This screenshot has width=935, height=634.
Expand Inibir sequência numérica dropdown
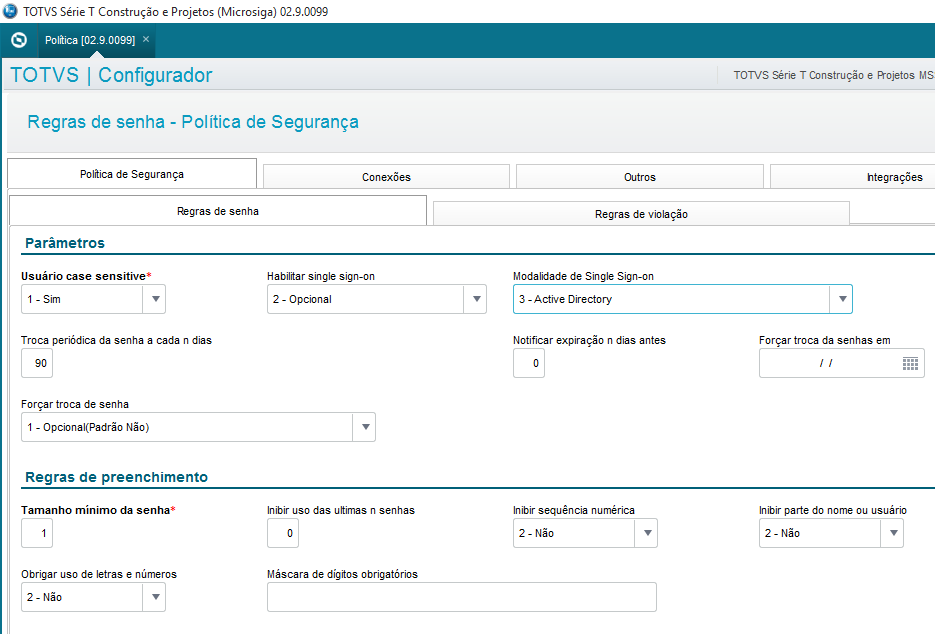point(647,533)
